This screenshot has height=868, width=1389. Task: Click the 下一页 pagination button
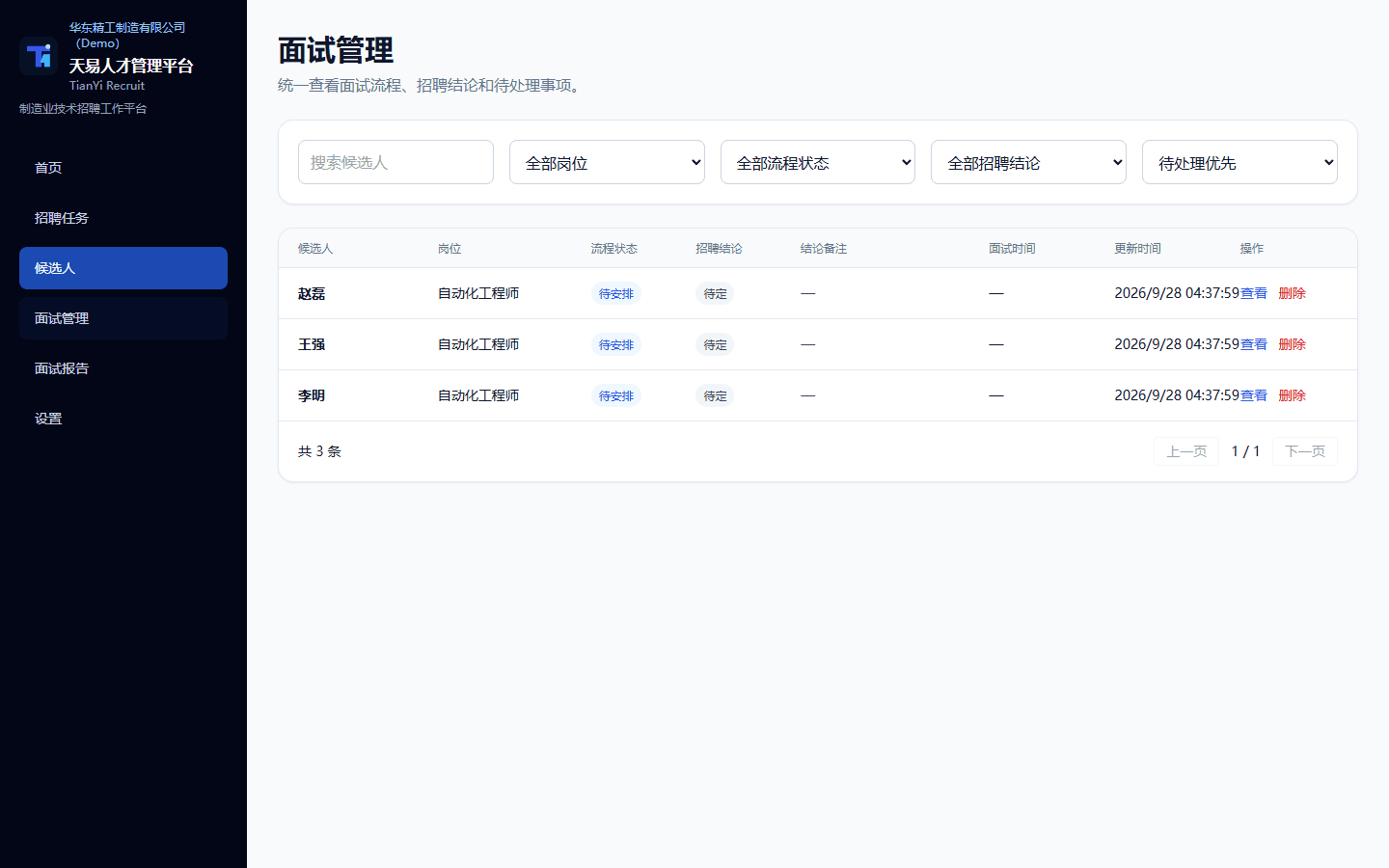(1305, 451)
